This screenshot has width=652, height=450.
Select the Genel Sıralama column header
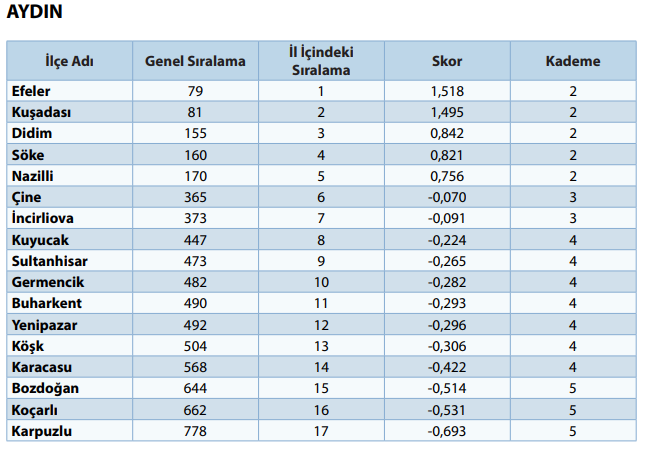click(195, 61)
